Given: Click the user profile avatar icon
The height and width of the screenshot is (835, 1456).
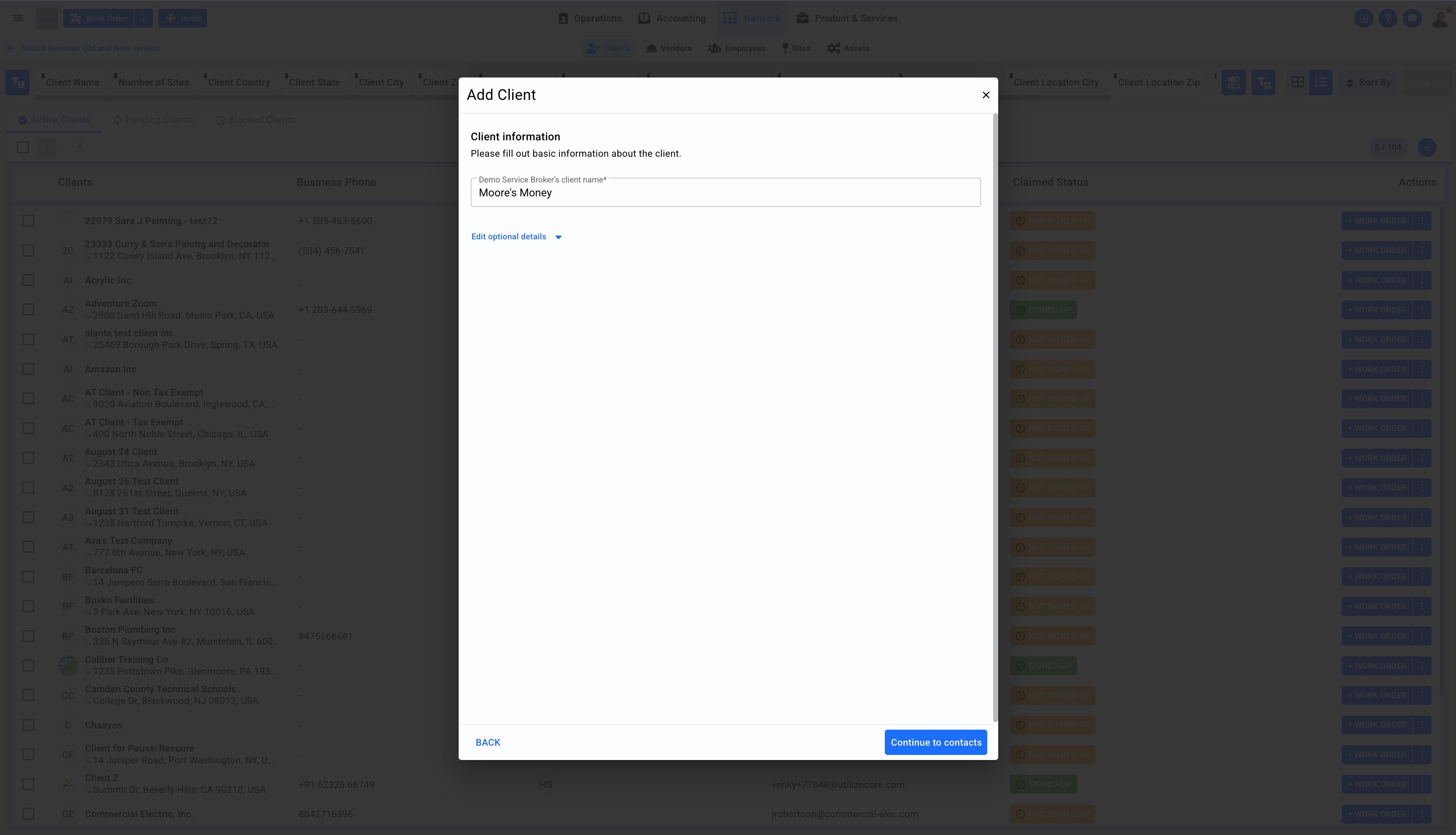Looking at the screenshot, I should pyautogui.click(x=1440, y=19).
